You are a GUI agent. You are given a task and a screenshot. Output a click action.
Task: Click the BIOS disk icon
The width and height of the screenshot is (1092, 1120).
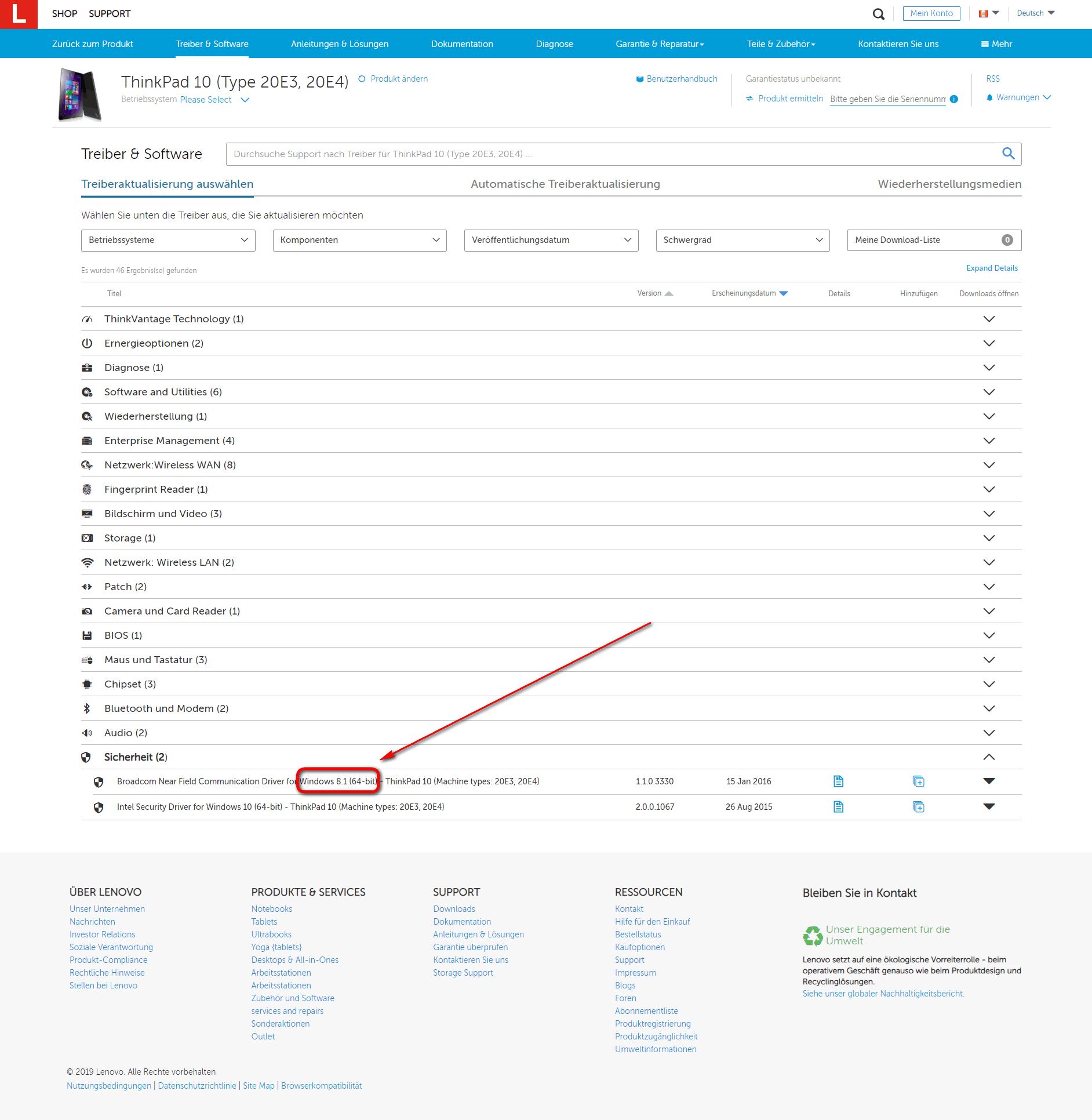87,635
